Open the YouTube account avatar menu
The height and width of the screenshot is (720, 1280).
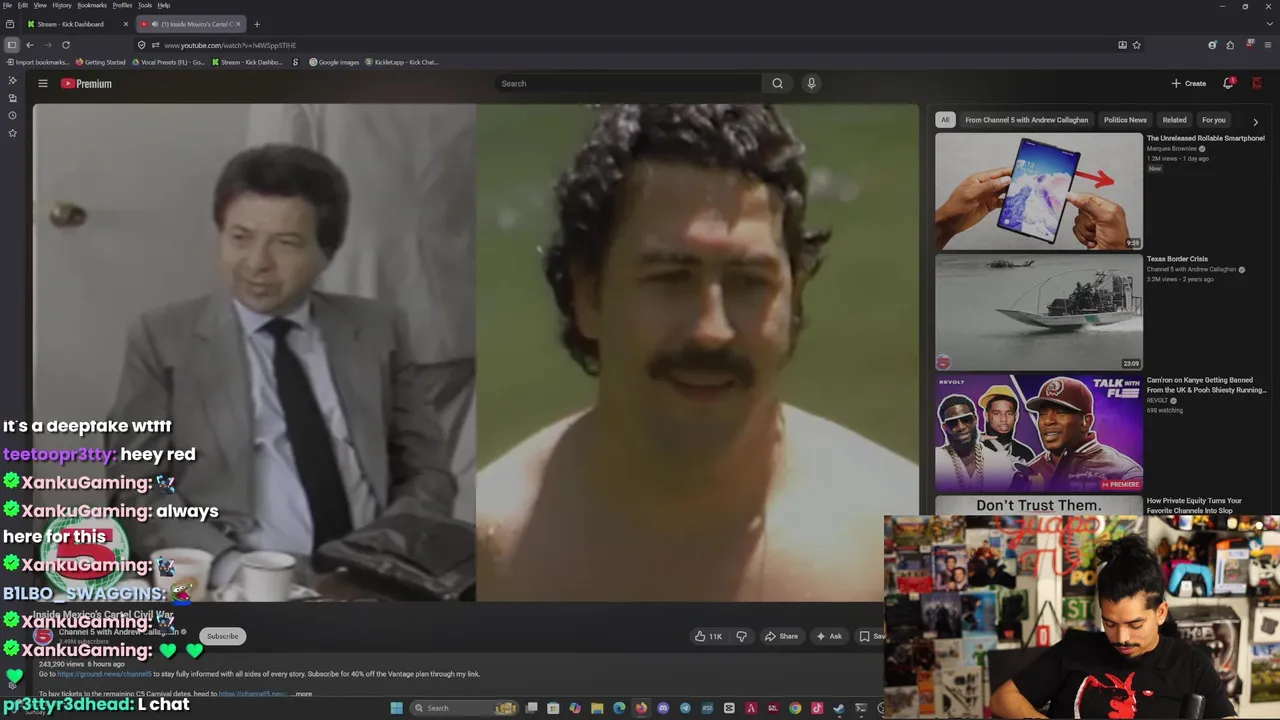(1257, 83)
